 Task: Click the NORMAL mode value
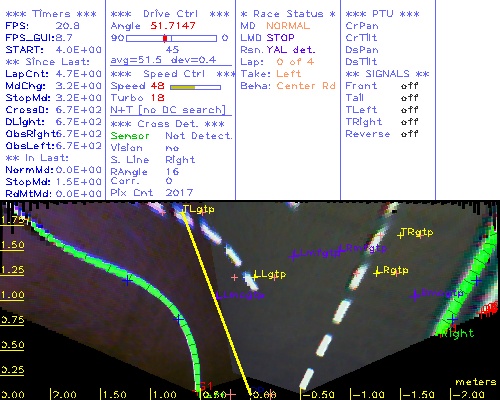pos(288,26)
